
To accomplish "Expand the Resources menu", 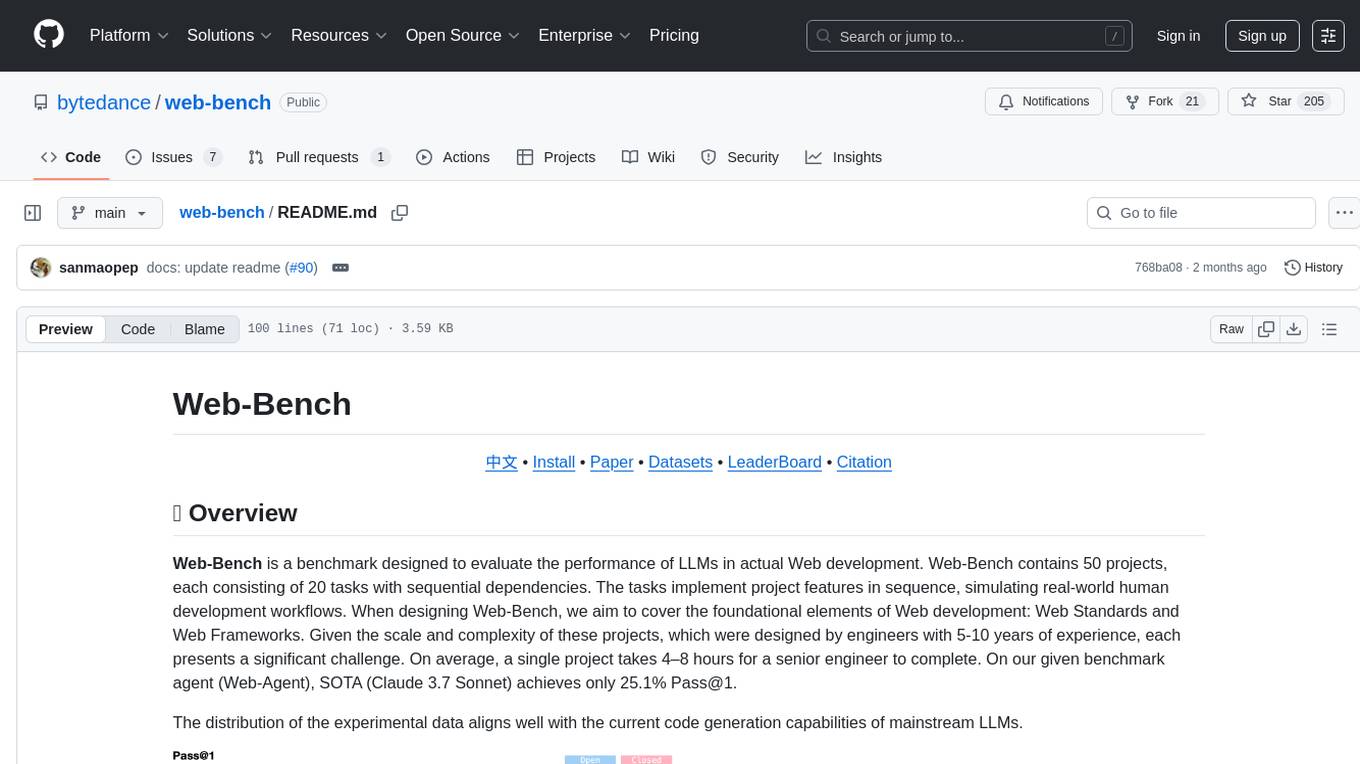I will [x=339, y=35].
